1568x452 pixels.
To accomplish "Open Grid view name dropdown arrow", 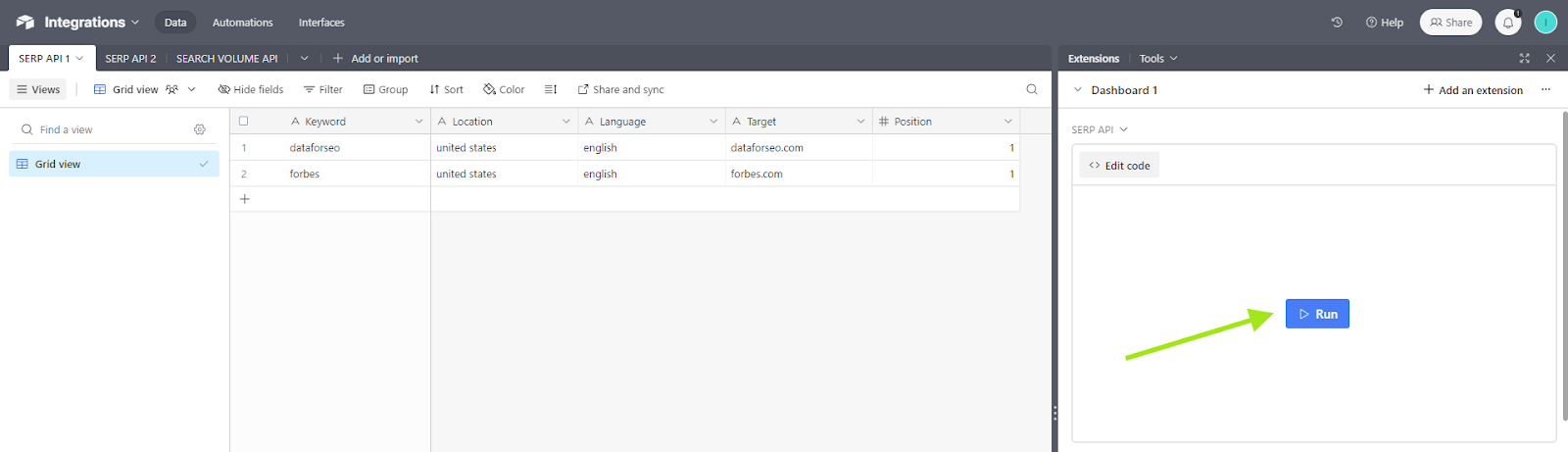I will (192, 89).
